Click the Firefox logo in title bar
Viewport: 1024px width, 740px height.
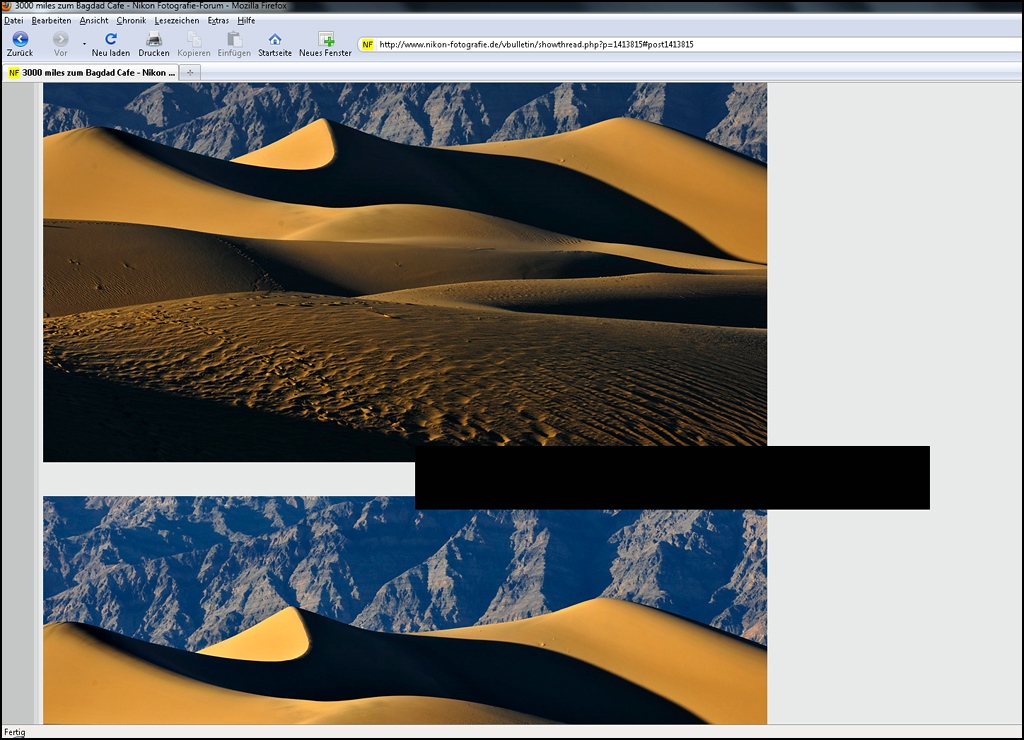pyautogui.click(x=7, y=5)
